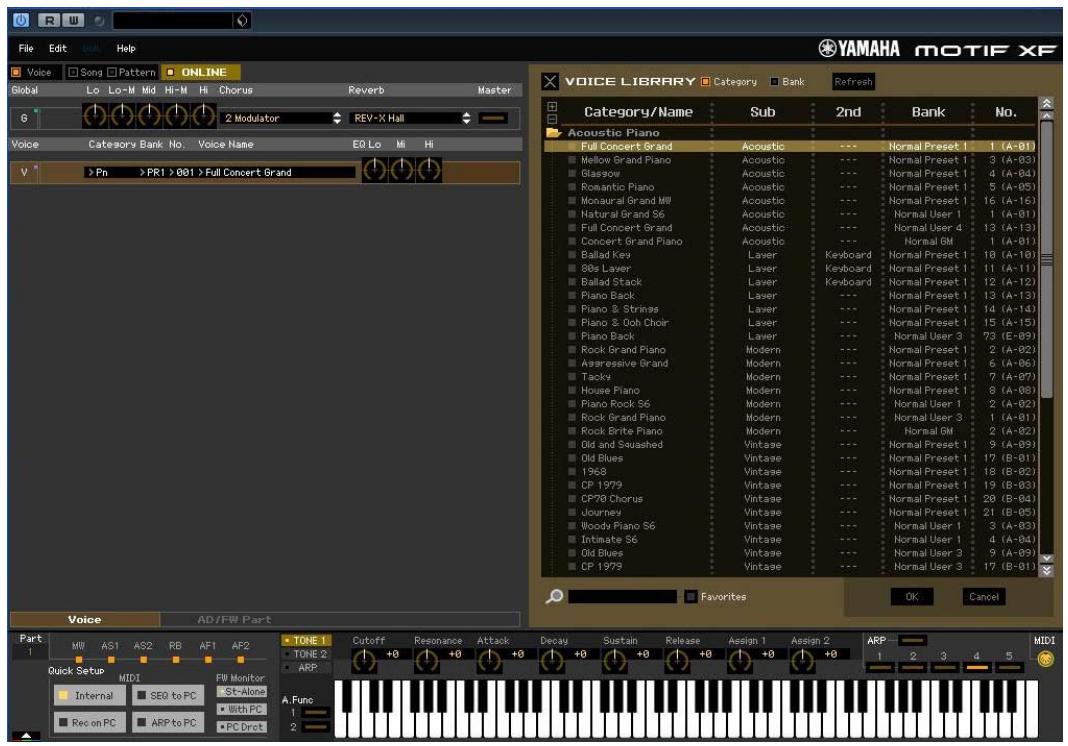Click the Resonance knob
1068x746 pixels.
click(x=426, y=659)
